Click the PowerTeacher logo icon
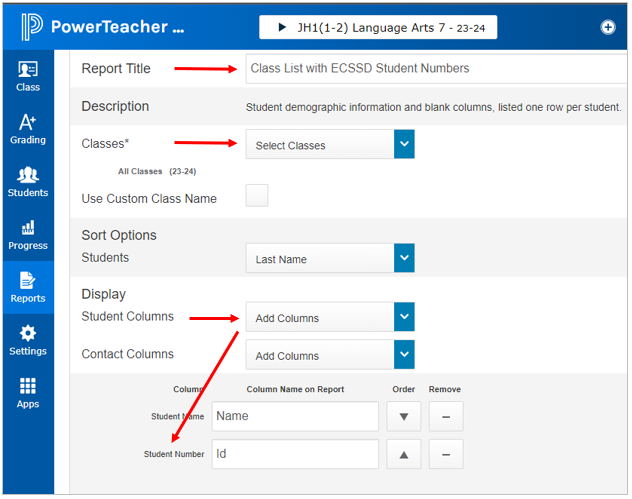The width and height of the screenshot is (632, 499). coord(32,27)
